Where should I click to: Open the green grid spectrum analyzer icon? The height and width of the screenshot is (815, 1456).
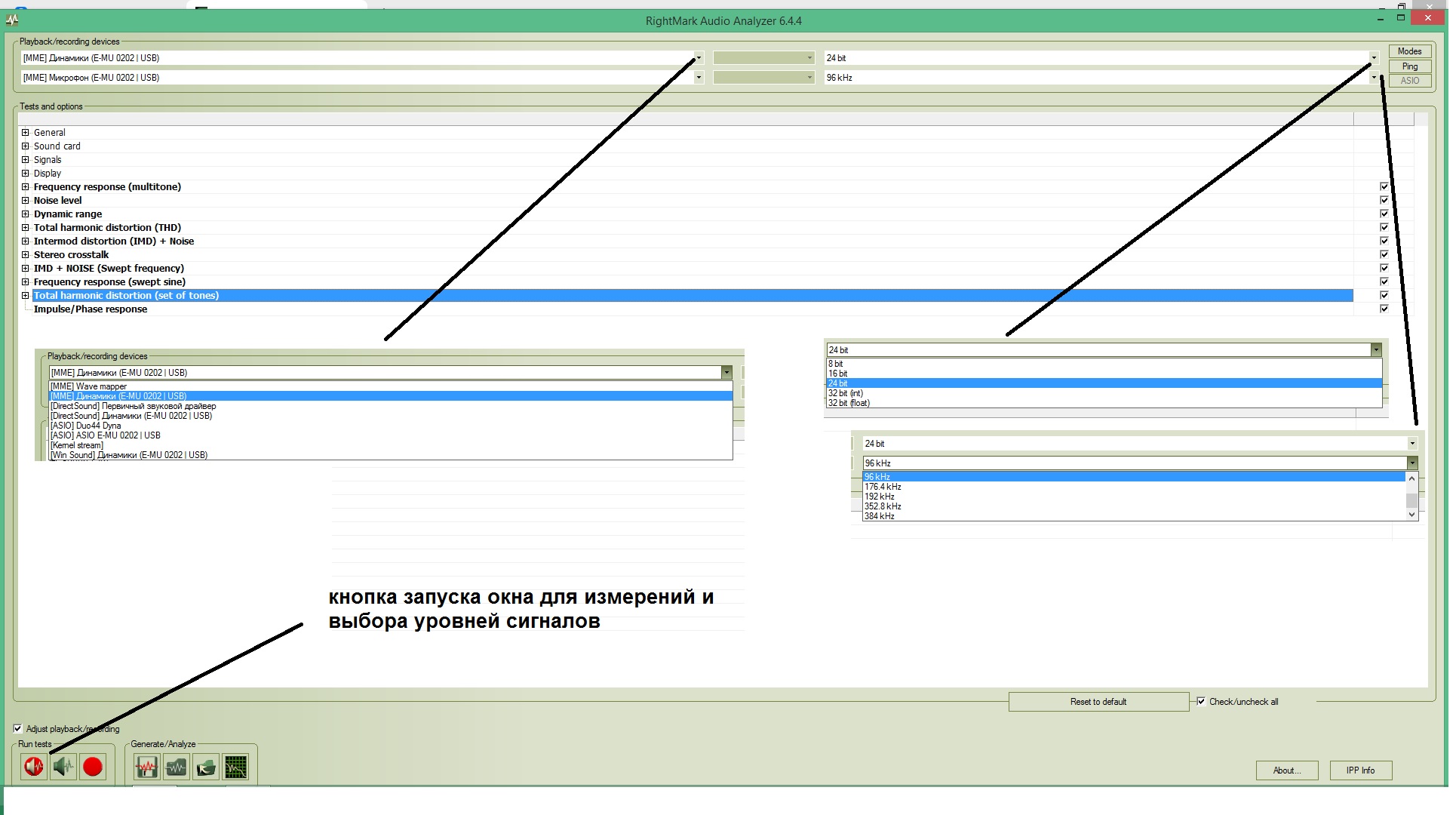(235, 767)
